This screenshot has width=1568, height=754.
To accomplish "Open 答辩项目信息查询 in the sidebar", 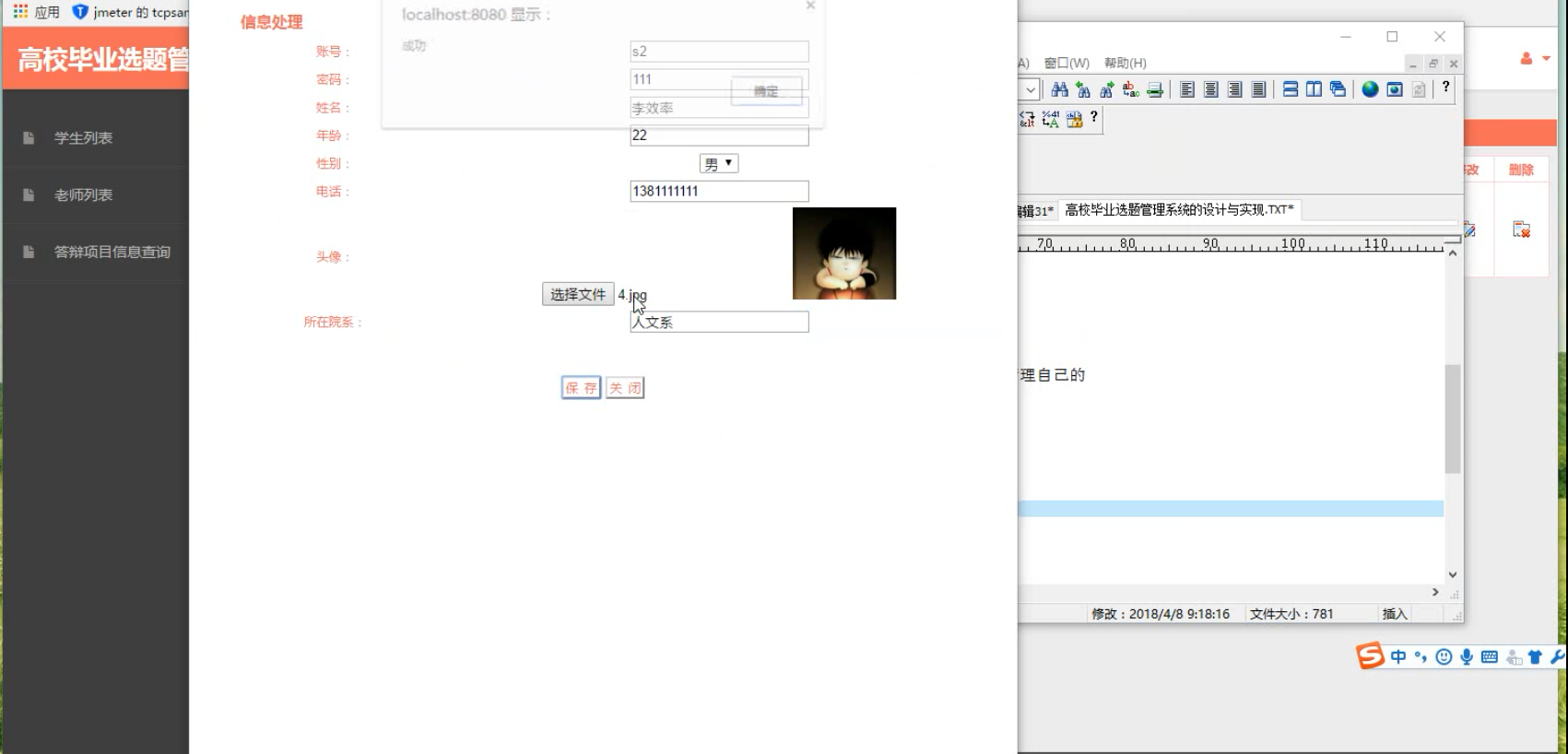I will [x=112, y=253].
